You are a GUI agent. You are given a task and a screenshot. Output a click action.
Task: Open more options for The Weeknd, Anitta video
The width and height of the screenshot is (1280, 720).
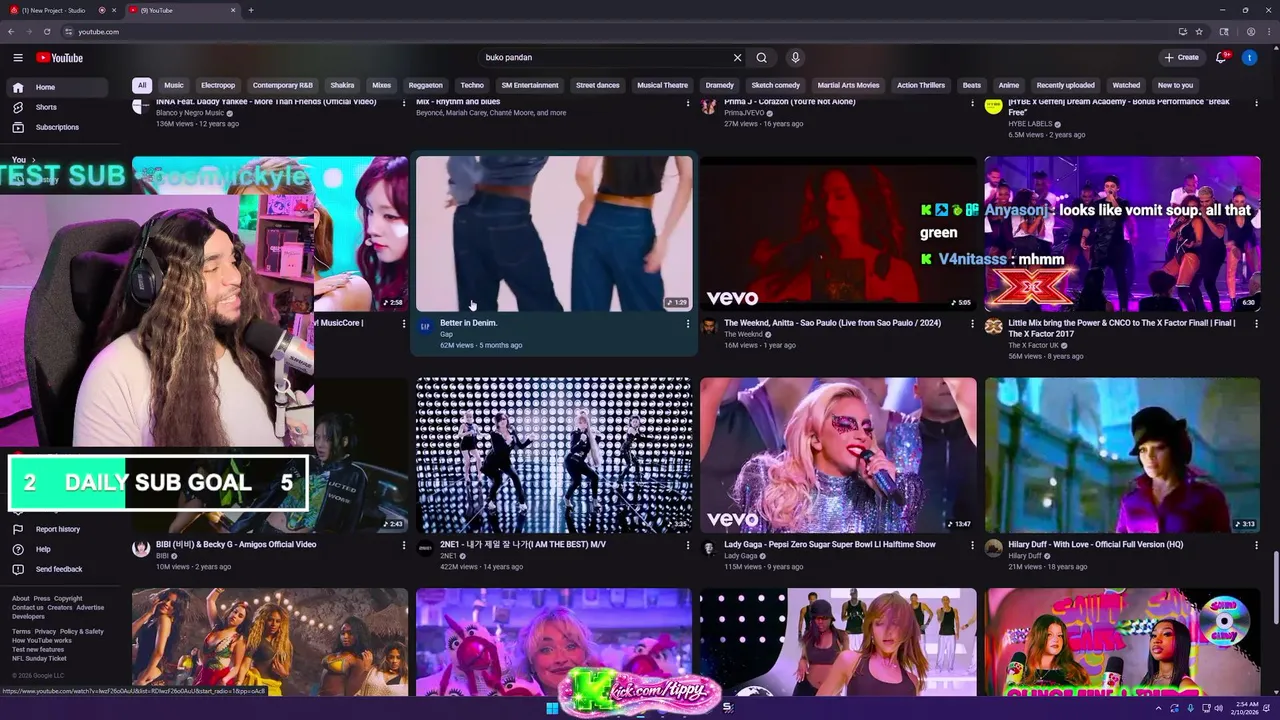[x=972, y=324]
